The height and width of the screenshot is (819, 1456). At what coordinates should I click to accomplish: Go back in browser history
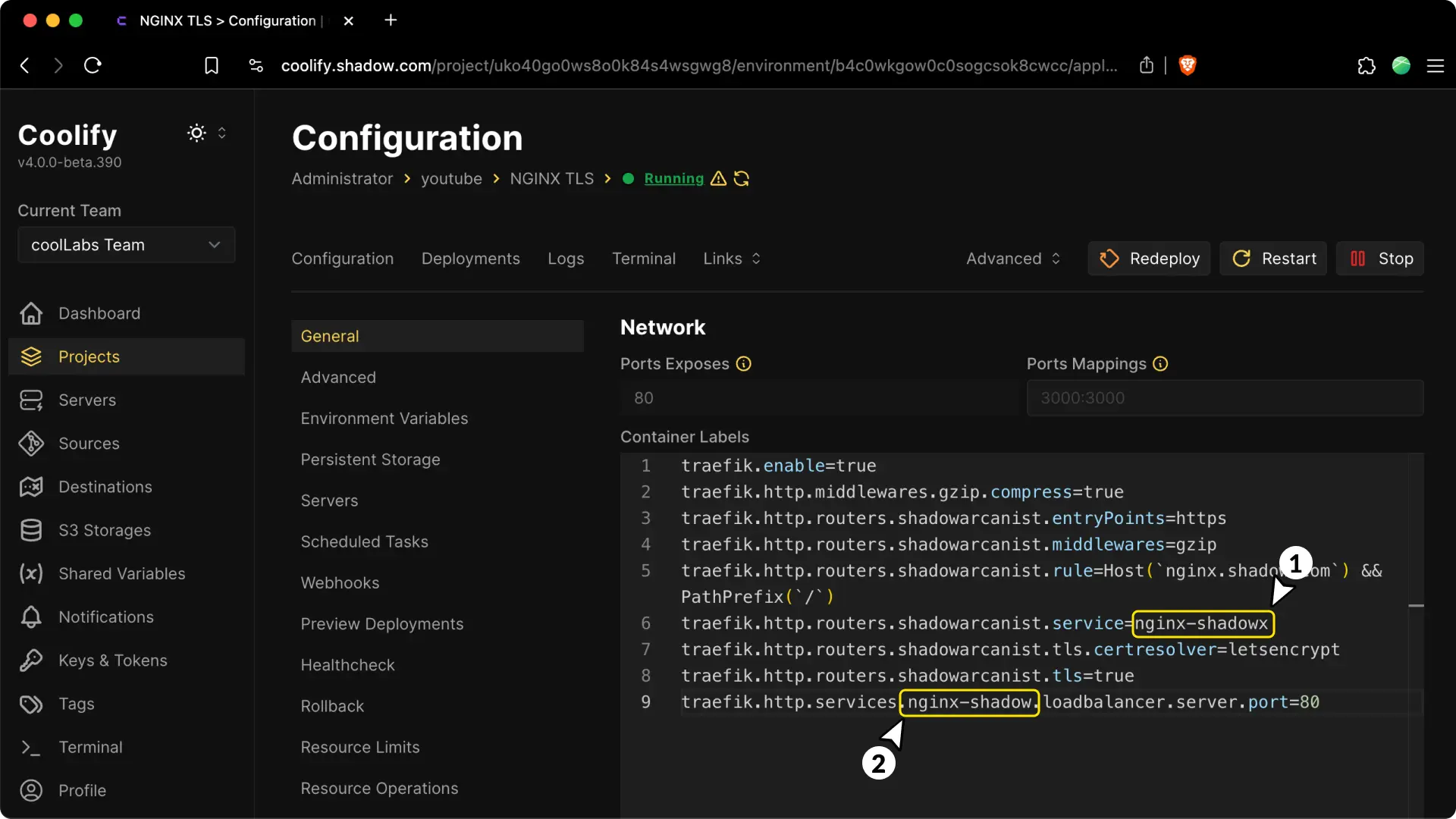[25, 65]
